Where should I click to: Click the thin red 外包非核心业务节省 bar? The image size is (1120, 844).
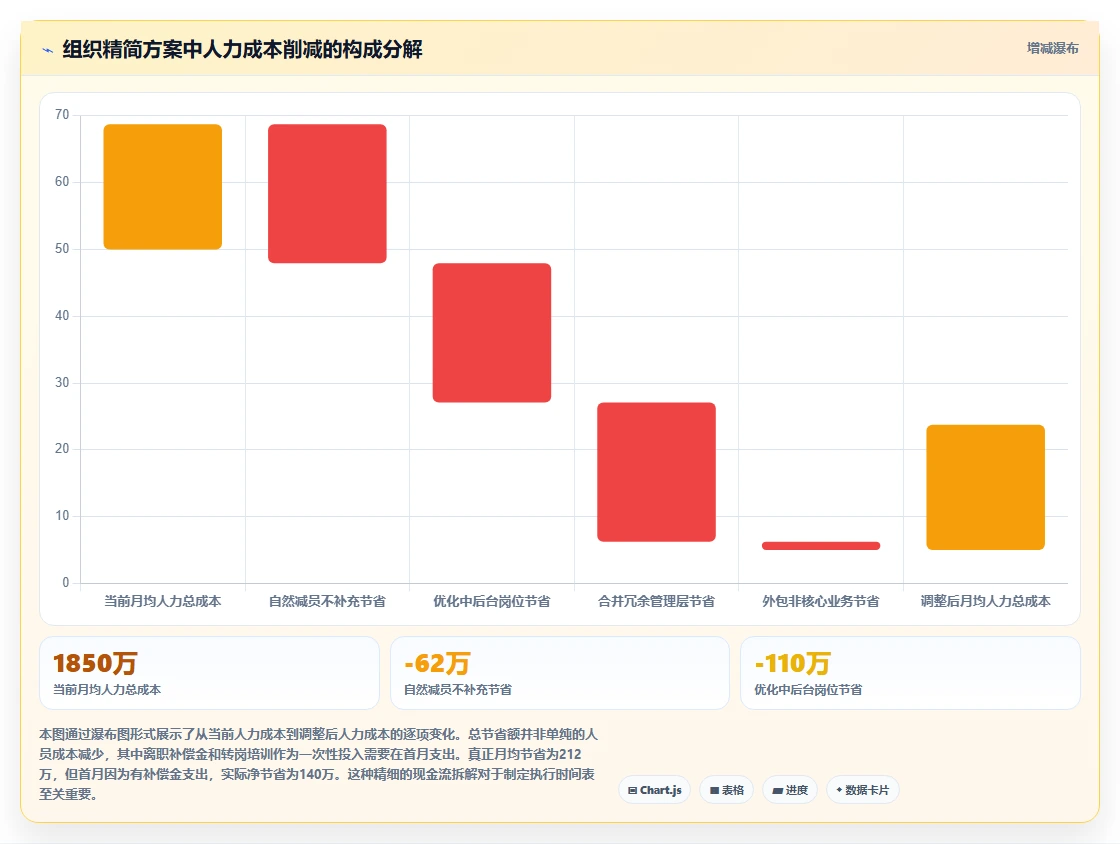click(821, 546)
